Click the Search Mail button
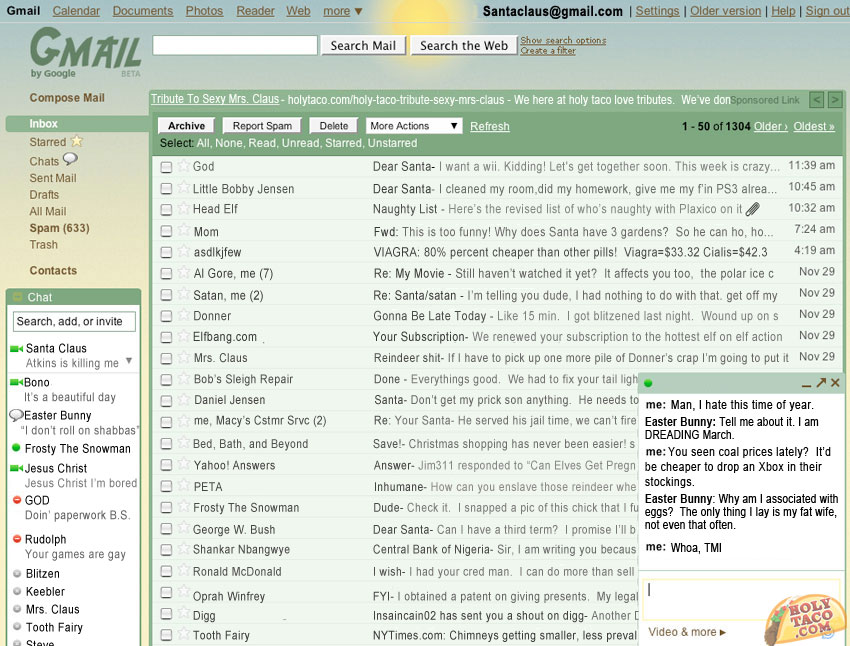The image size is (850, 646). (x=363, y=46)
